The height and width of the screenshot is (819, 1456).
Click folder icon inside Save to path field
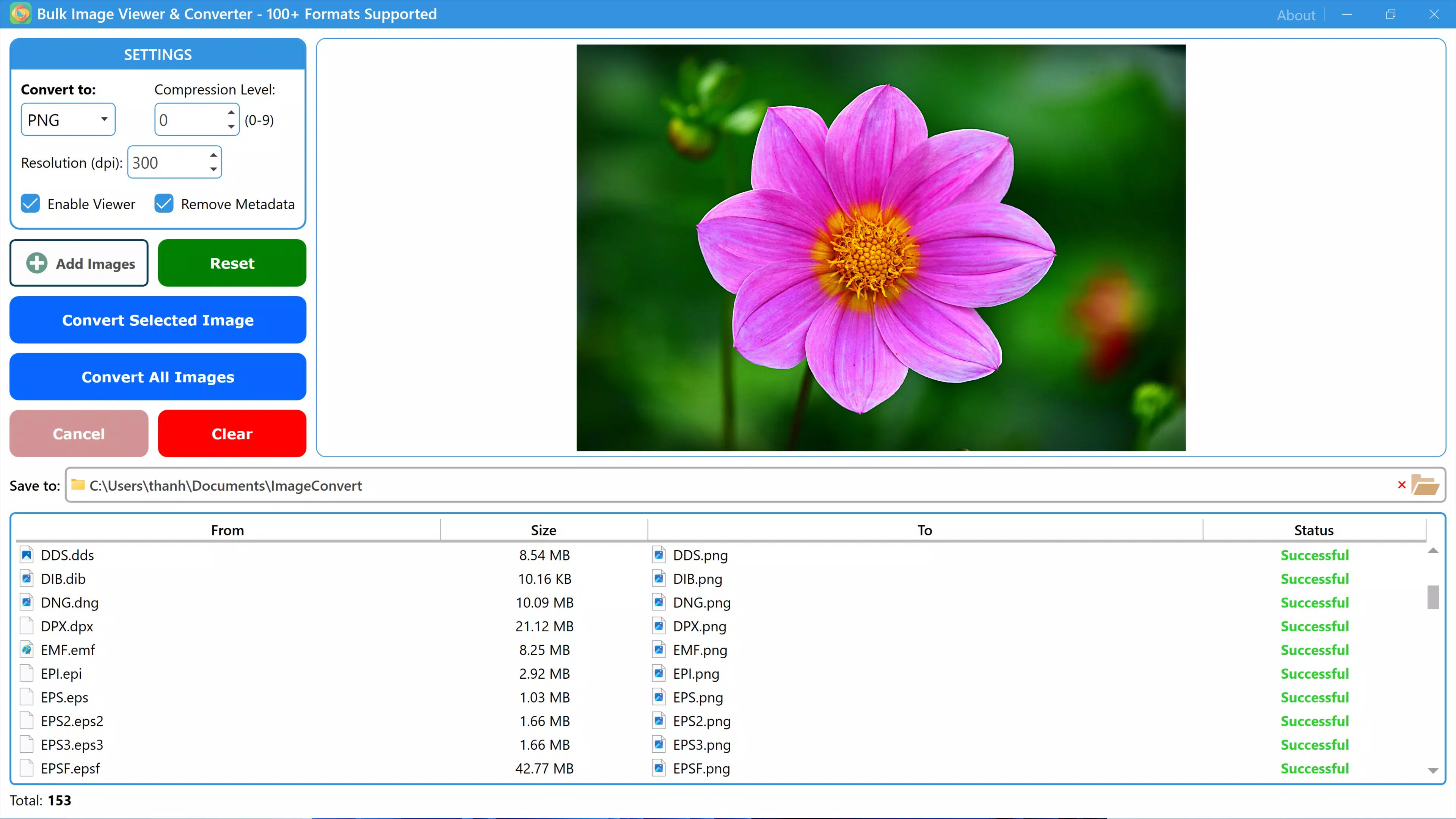click(x=78, y=485)
